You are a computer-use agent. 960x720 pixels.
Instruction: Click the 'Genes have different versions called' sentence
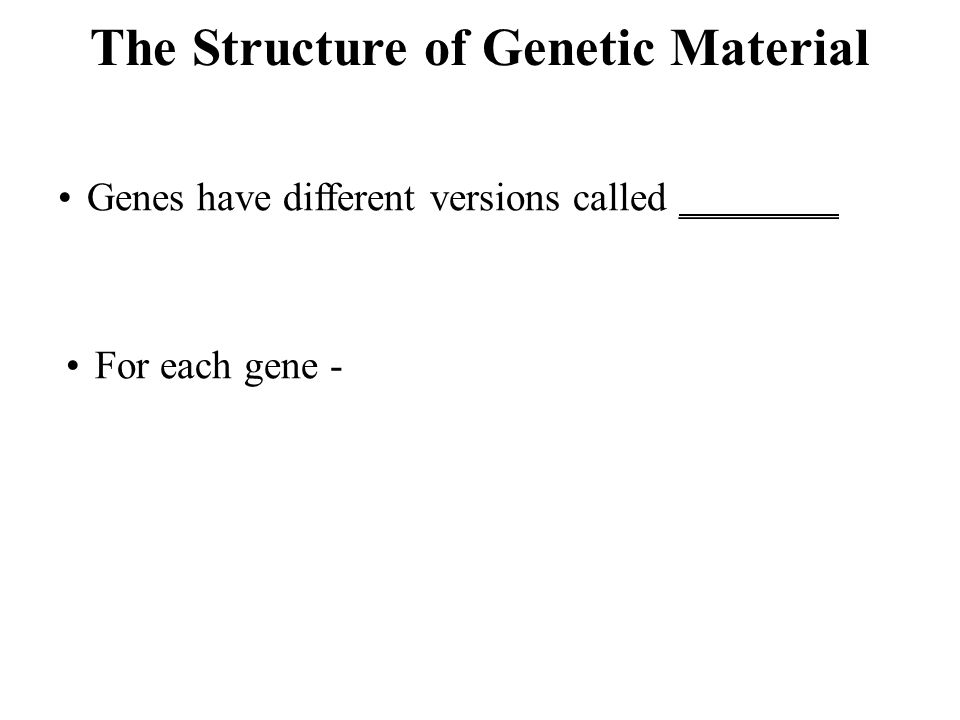tap(377, 198)
